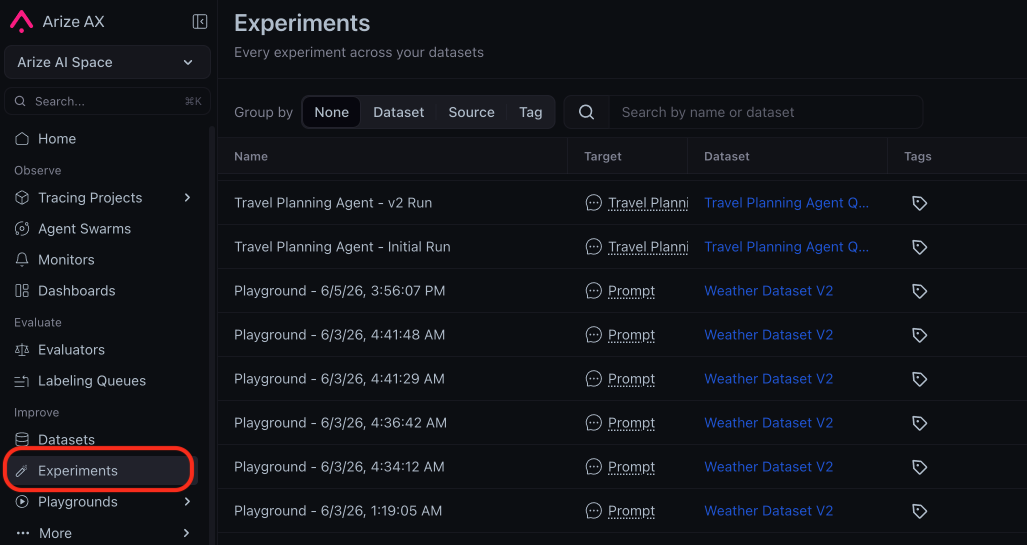This screenshot has height=545, width=1027.
Task: Click chat bubble icon in 4:41:48 AM row
Action: pos(593,335)
